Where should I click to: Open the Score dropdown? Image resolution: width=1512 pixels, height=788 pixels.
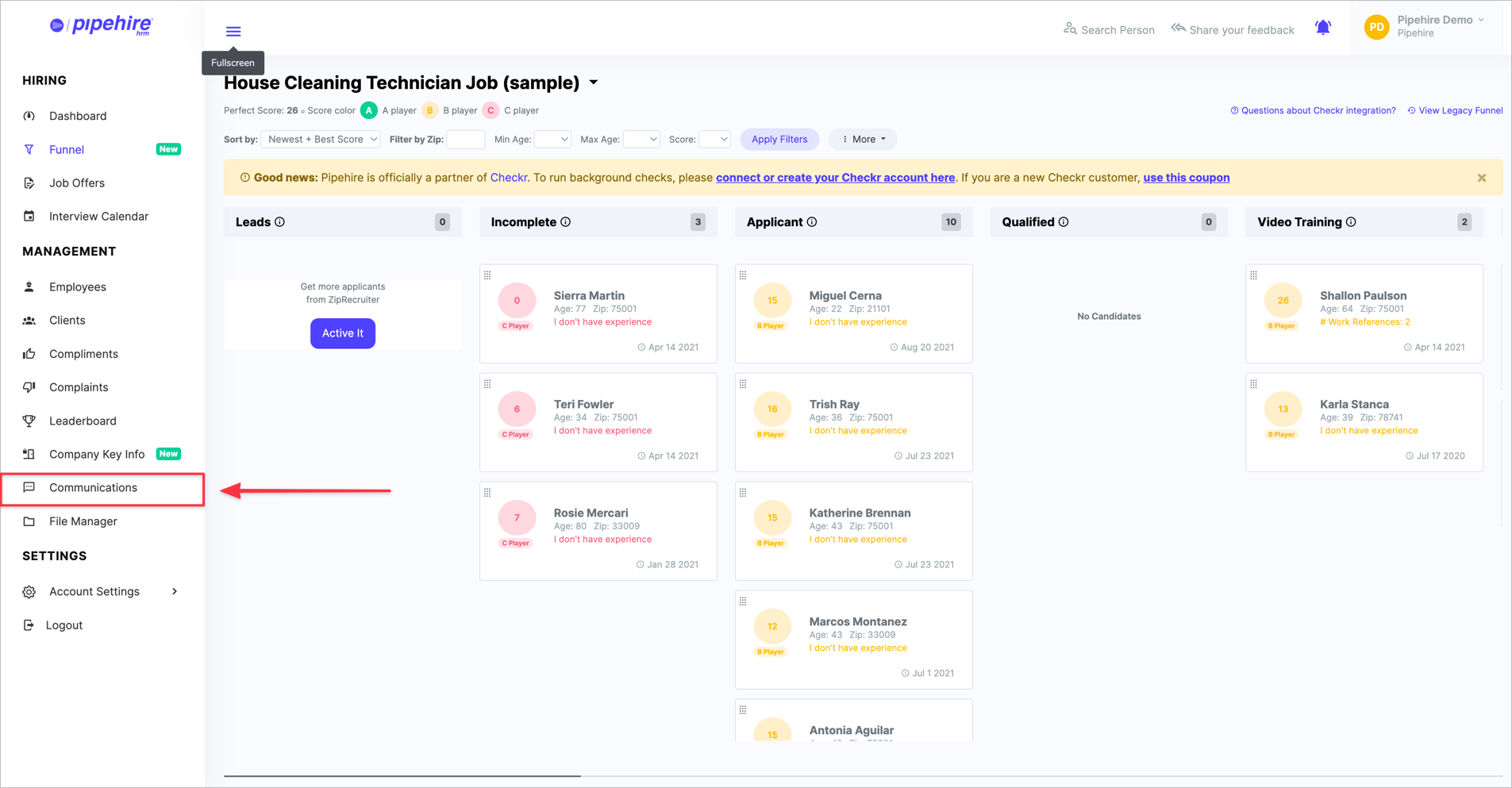pos(714,140)
